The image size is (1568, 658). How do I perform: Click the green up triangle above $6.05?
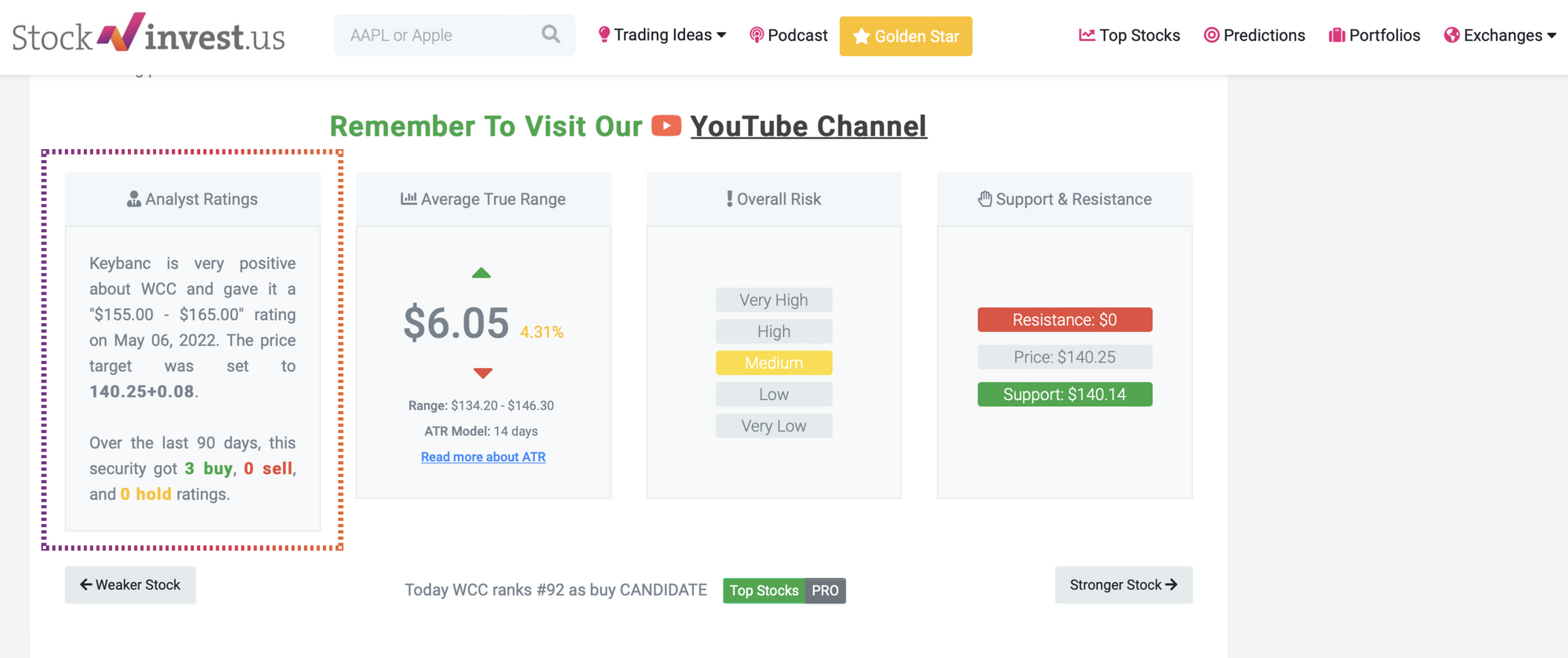[481, 273]
